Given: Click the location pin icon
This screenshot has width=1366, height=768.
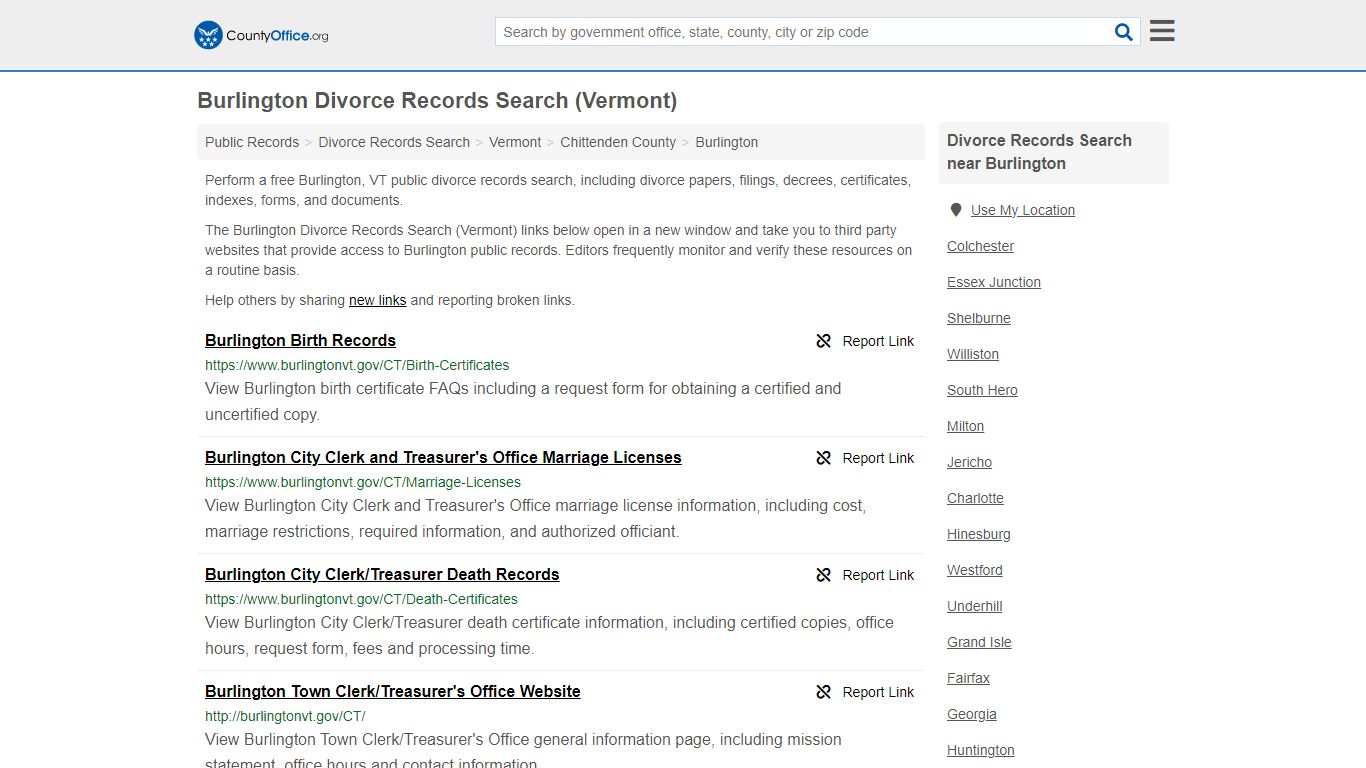Looking at the screenshot, I should pyautogui.click(x=956, y=210).
